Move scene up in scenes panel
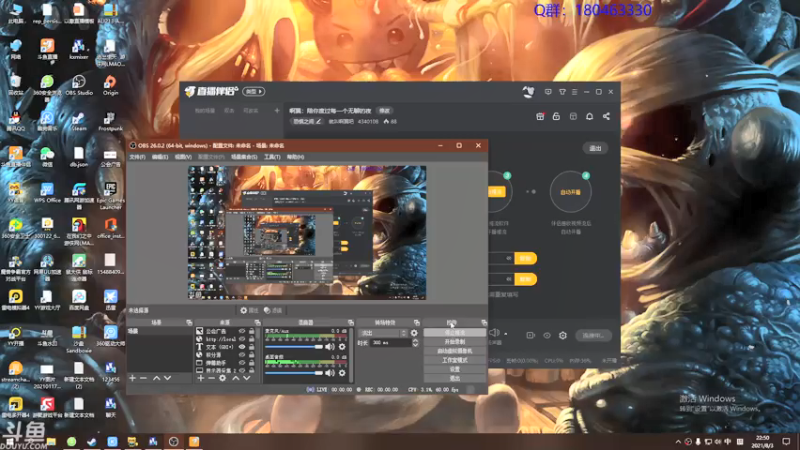 157,378
